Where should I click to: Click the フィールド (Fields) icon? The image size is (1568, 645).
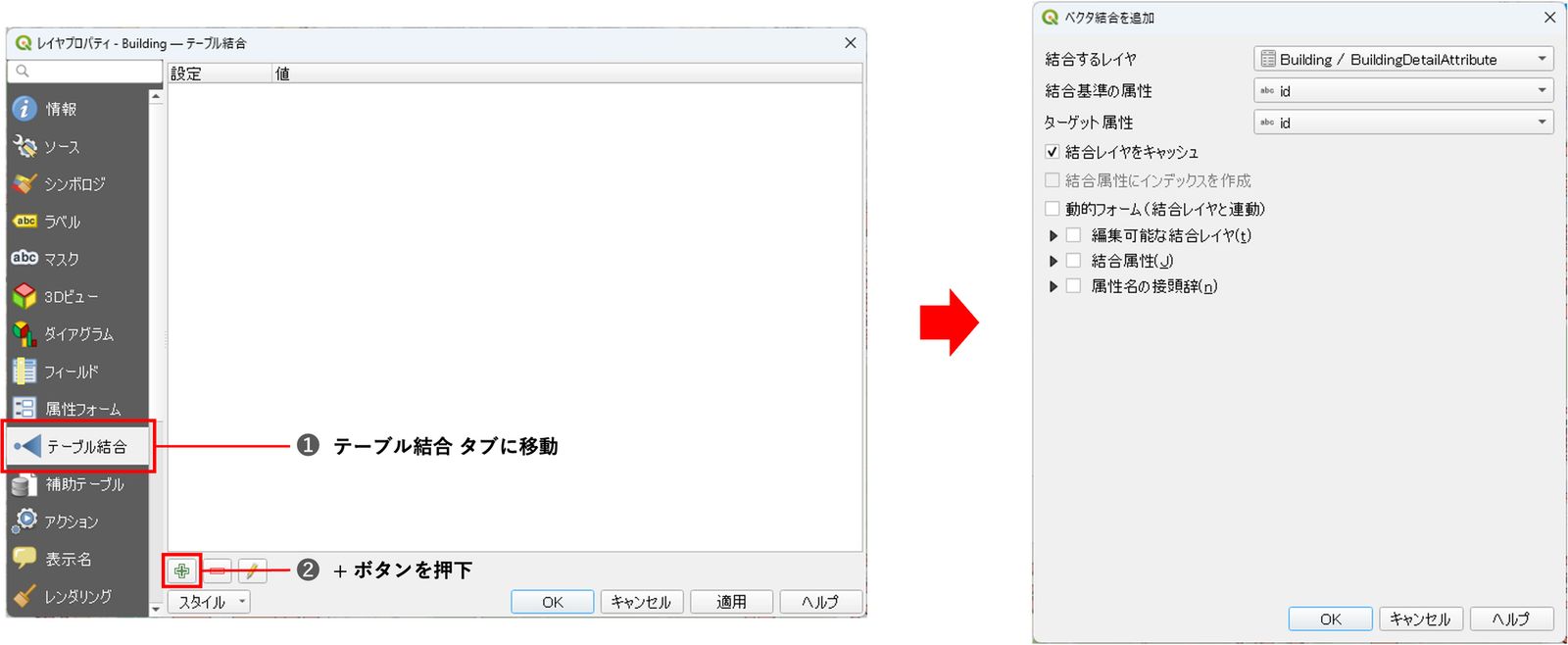[x=24, y=372]
